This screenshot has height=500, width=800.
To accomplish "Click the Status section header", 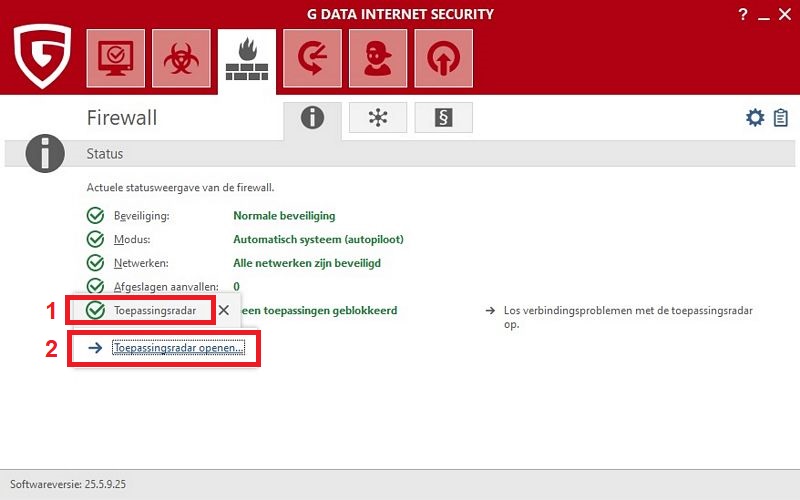I will click(x=105, y=154).
